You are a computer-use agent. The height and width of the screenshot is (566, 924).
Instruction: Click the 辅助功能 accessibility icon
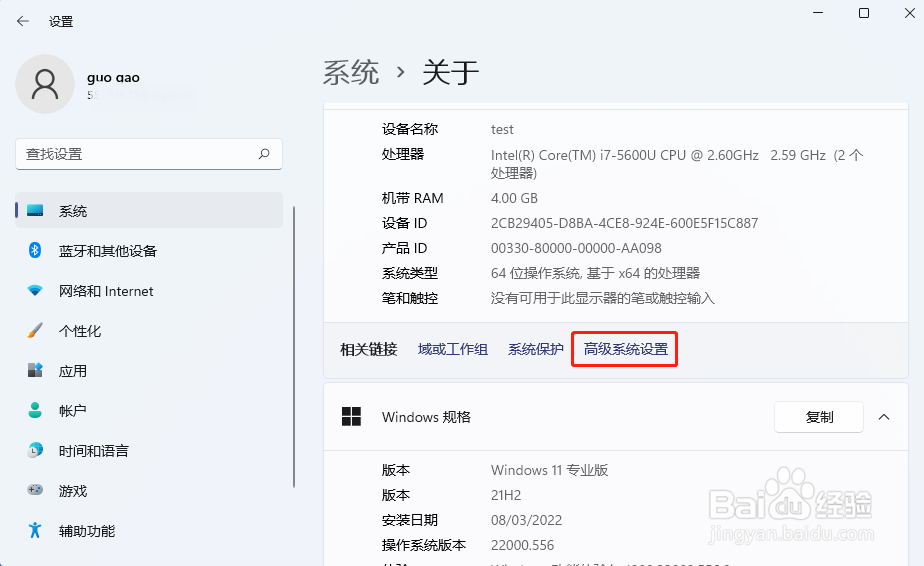35,530
